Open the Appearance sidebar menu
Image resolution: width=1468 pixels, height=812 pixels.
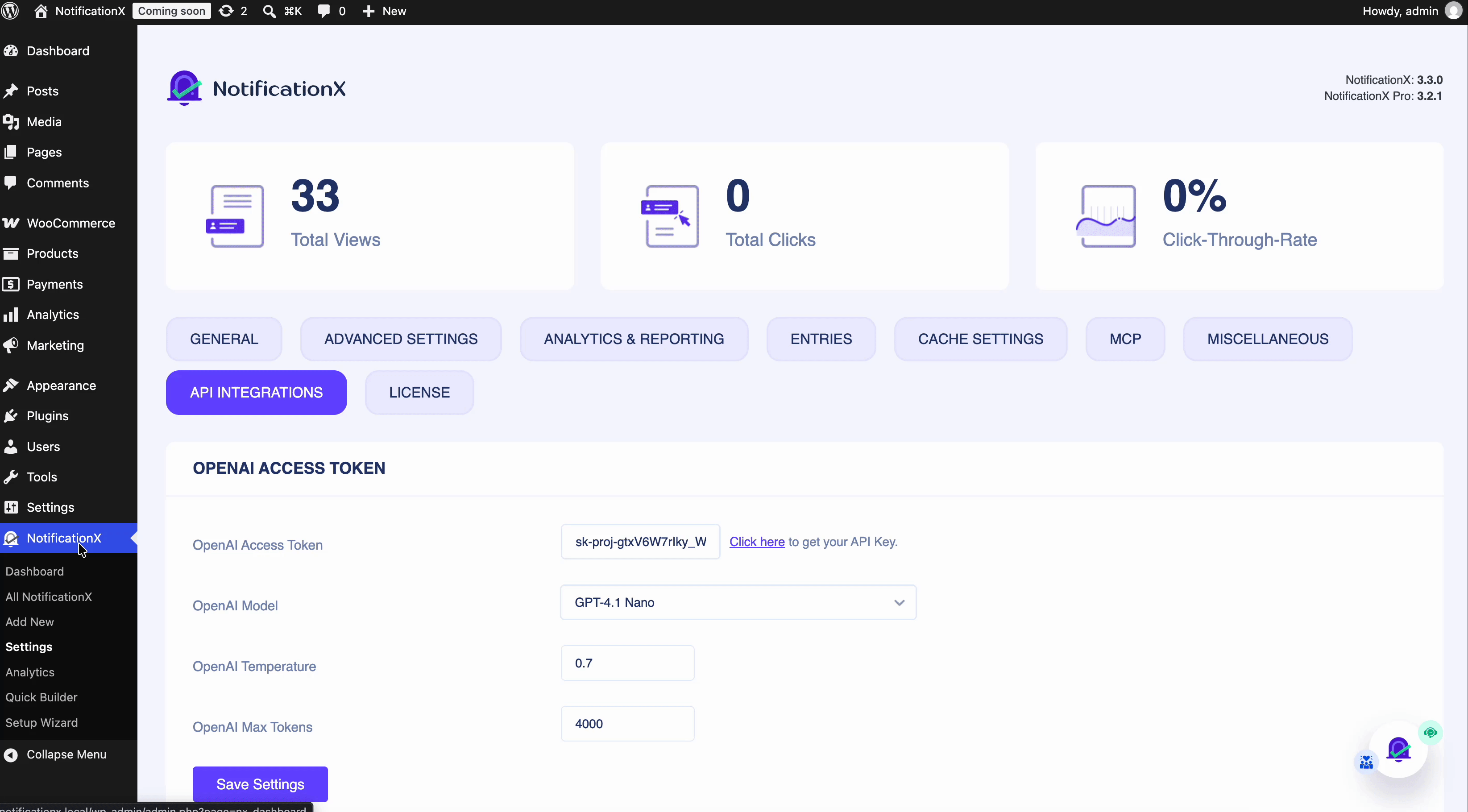(68, 385)
